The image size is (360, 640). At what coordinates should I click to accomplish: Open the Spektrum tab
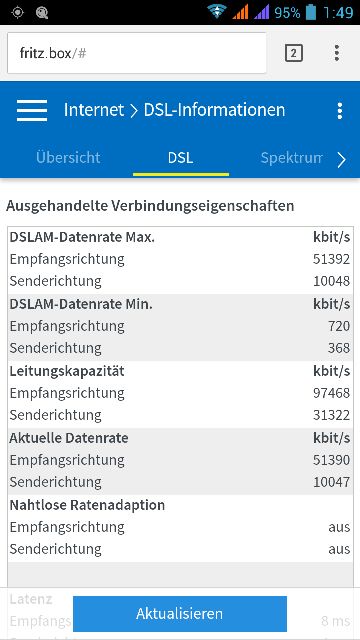coord(291,158)
